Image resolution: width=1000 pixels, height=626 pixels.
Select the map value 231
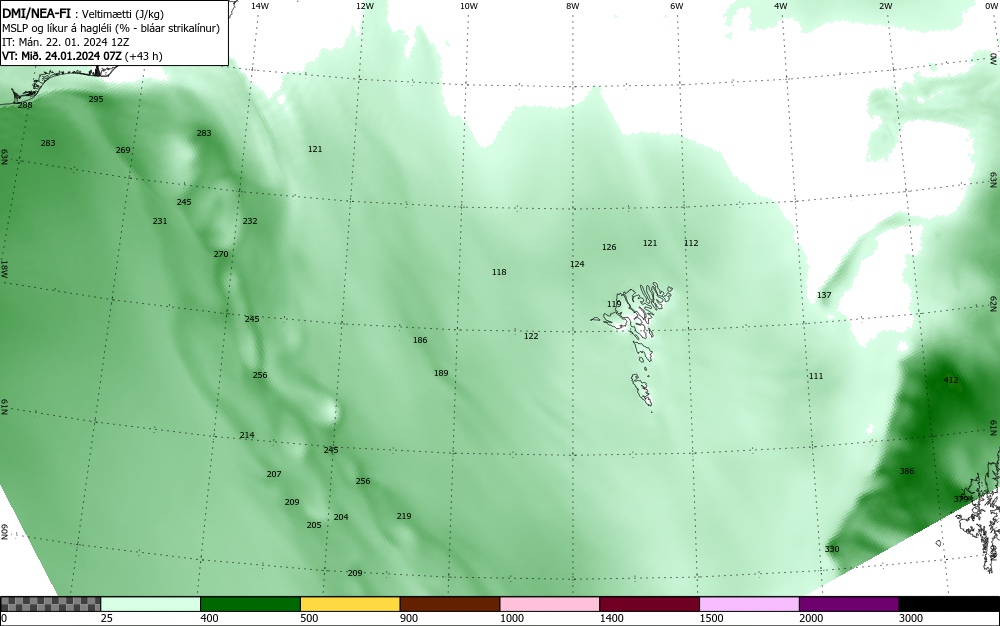[160, 221]
